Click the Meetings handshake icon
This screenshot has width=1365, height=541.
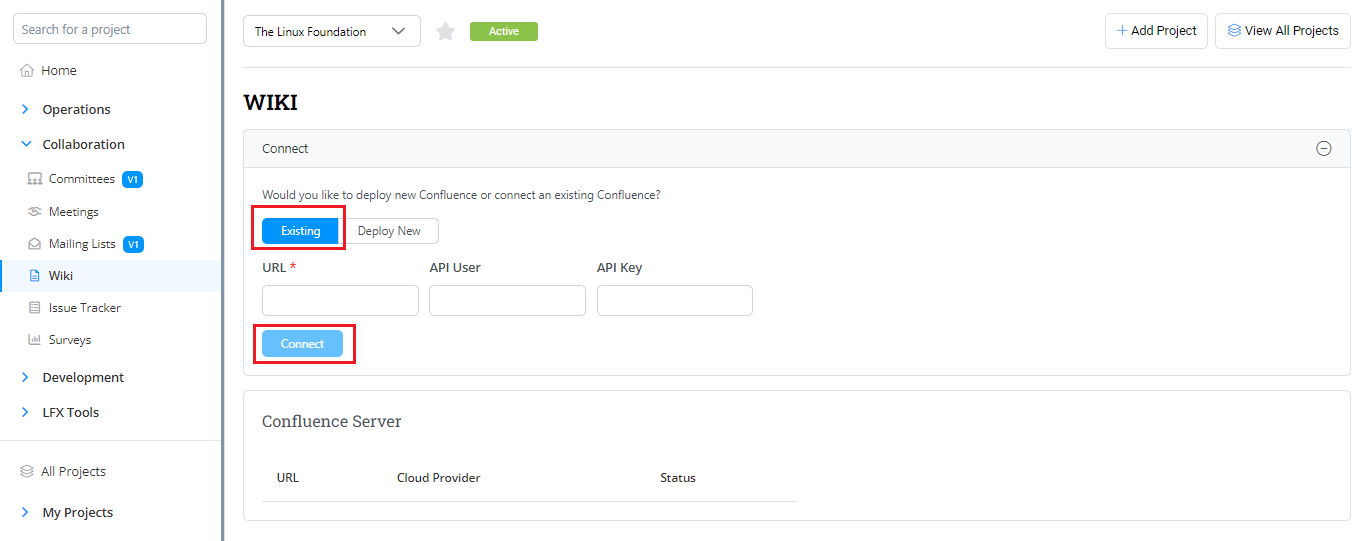[35, 212]
